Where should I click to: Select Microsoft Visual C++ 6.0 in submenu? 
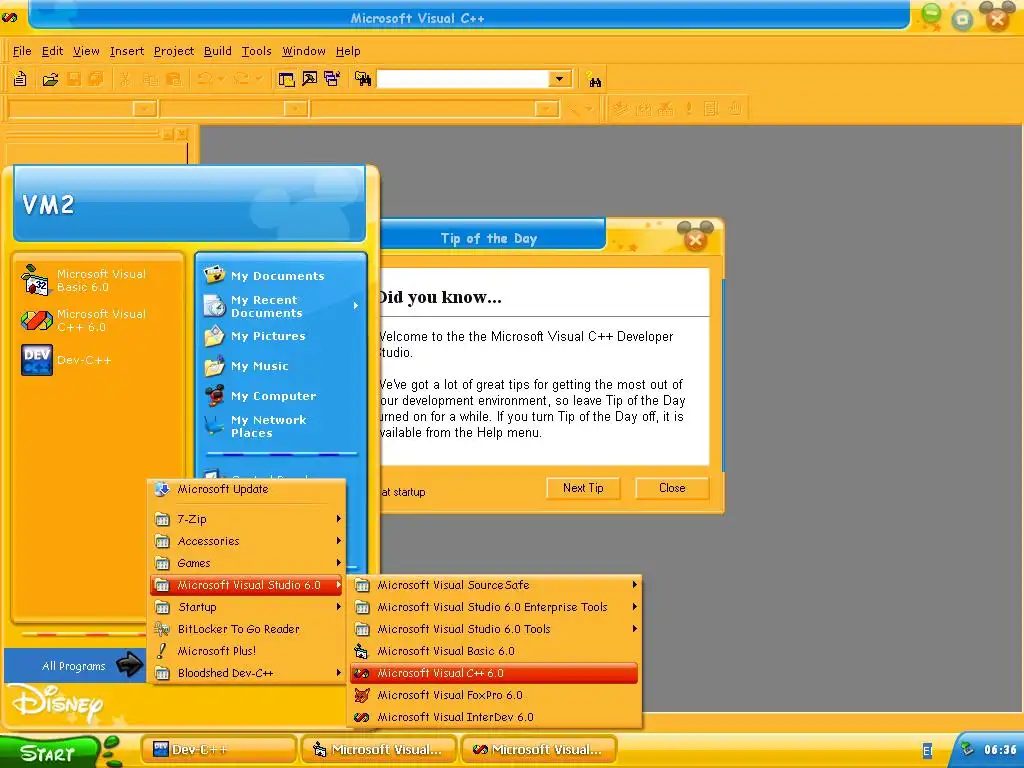[494, 673]
